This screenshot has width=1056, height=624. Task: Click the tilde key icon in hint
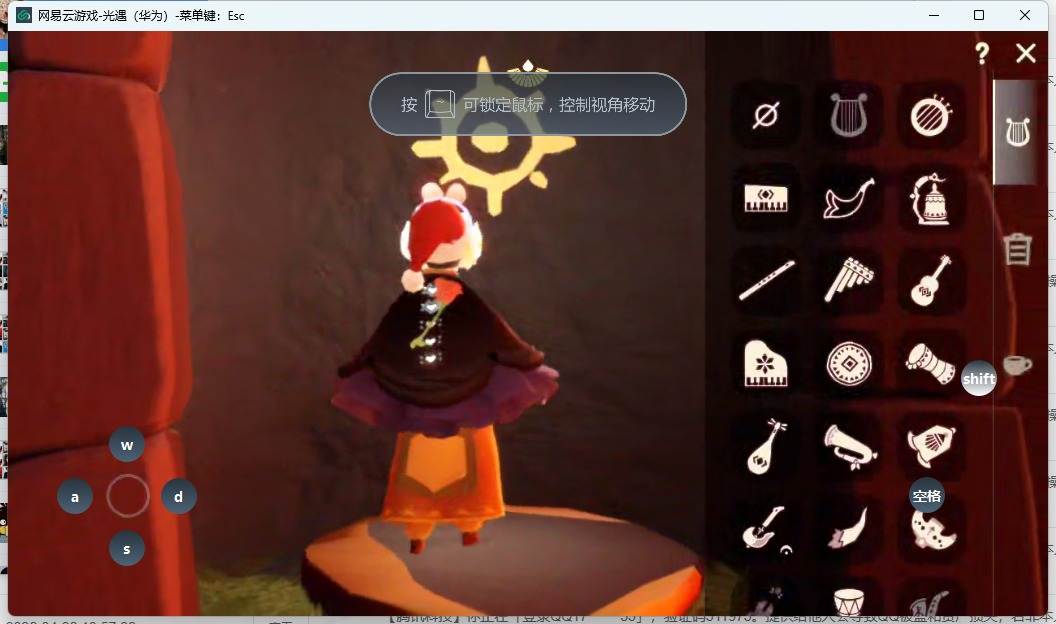(x=440, y=104)
